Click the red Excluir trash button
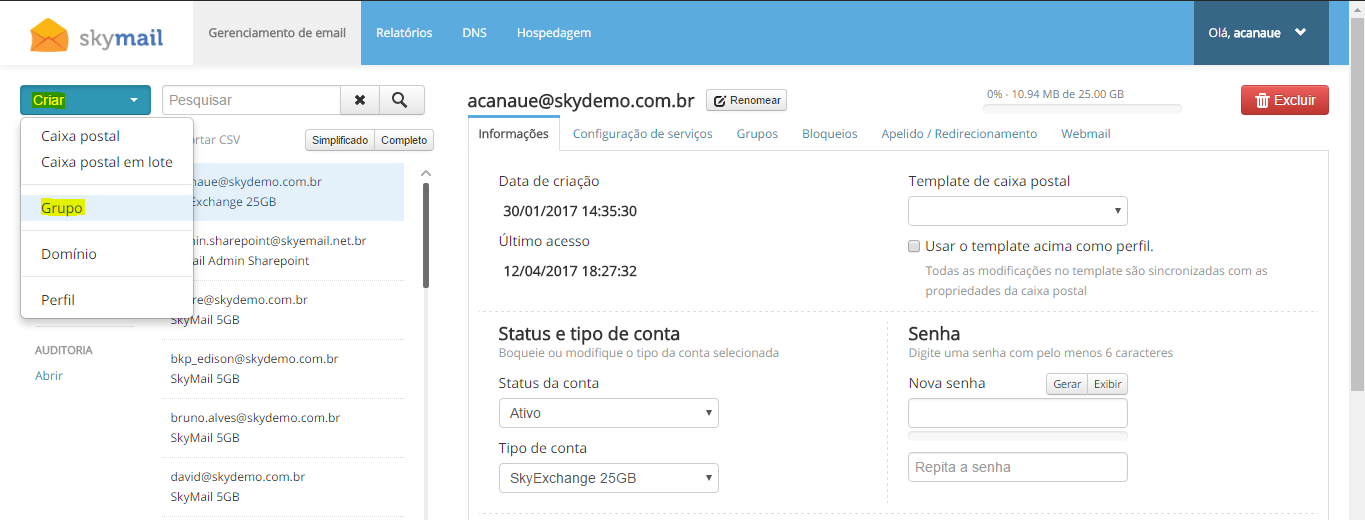The width and height of the screenshot is (1365, 520). 1284,100
